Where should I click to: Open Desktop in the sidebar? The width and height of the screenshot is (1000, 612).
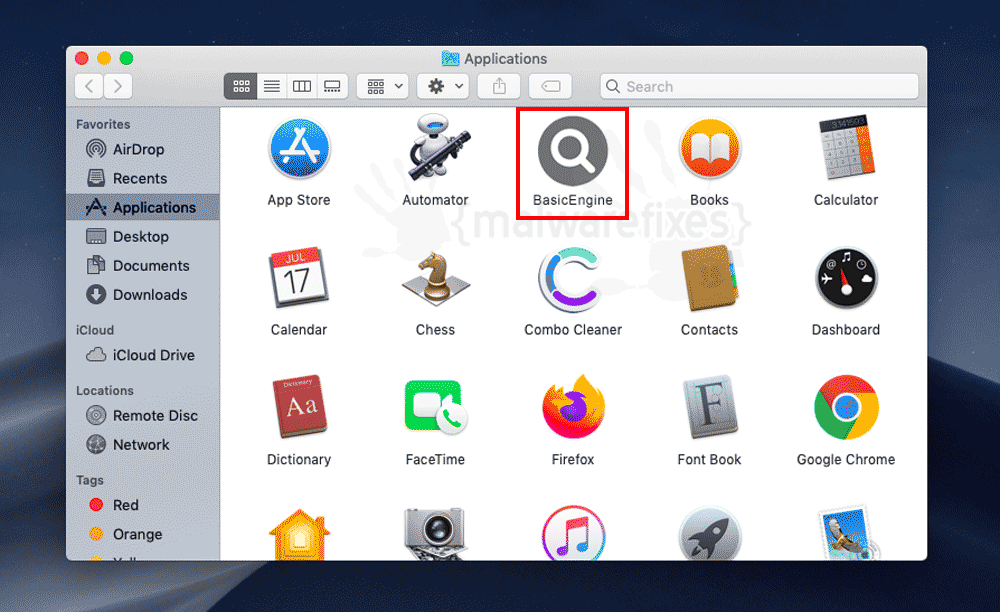pos(143,237)
